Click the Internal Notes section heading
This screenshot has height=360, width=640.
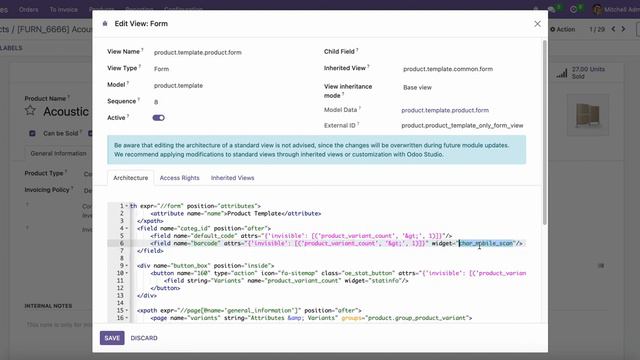click(x=48, y=306)
